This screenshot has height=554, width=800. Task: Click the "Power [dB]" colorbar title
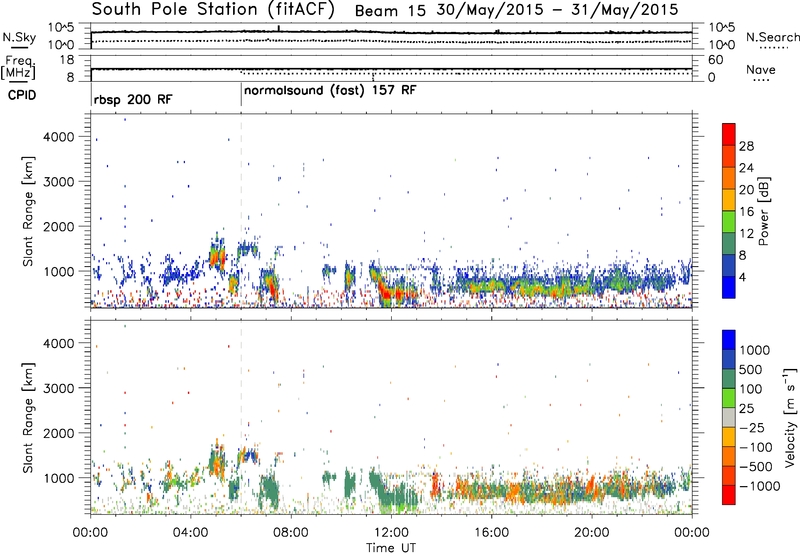click(x=763, y=211)
